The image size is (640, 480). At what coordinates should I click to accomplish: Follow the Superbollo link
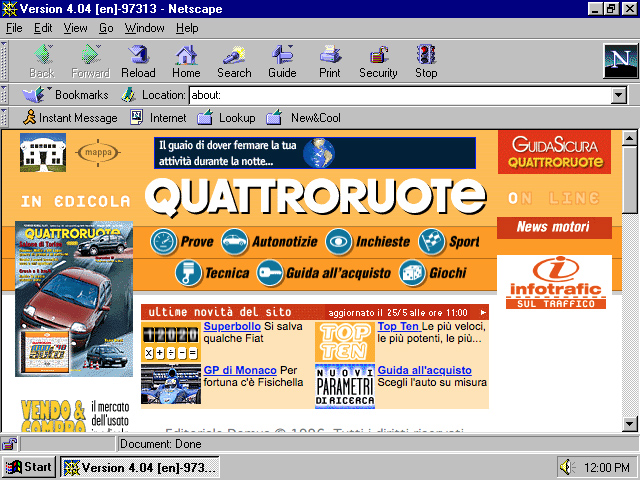232,327
